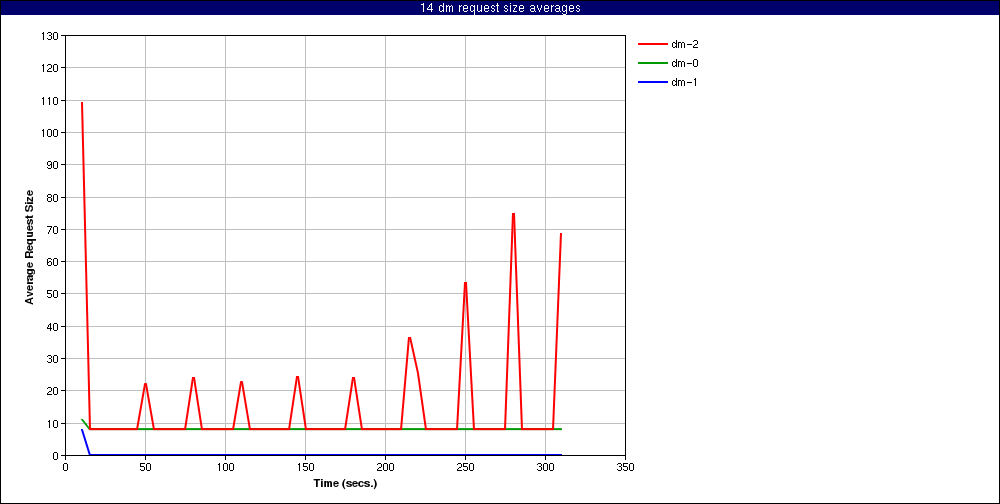Click the dm-2 peak at 80 seconds
The image size is (1000, 504).
(x=193, y=378)
